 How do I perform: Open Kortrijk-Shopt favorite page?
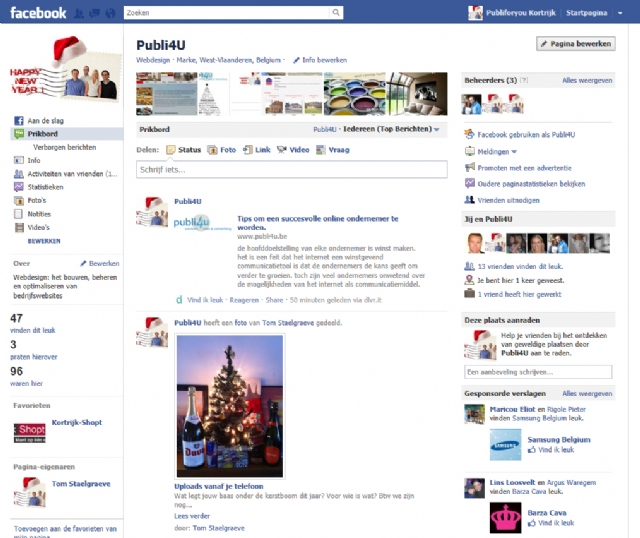(x=77, y=422)
